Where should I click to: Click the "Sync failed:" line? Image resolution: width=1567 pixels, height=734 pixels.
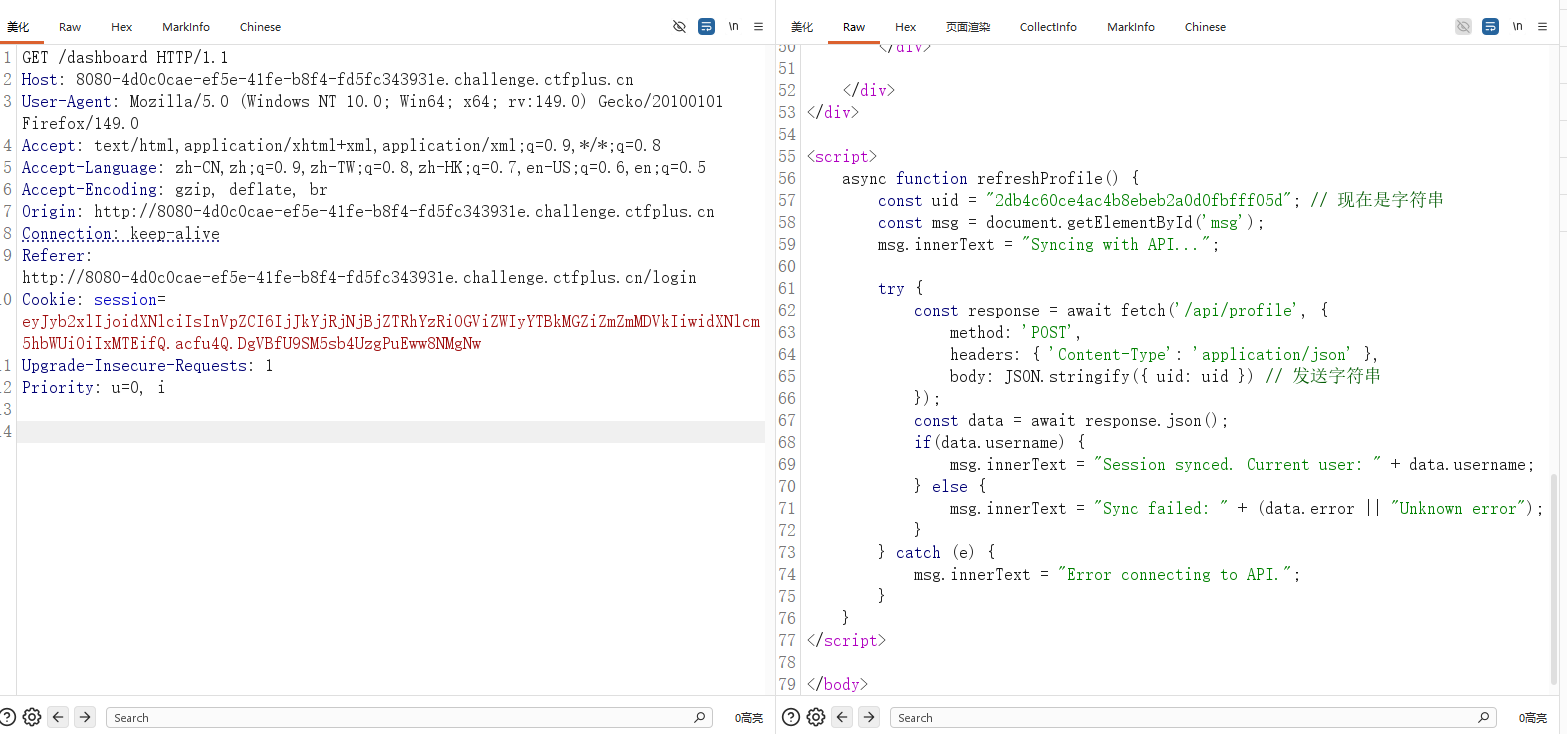[x=1246, y=509]
